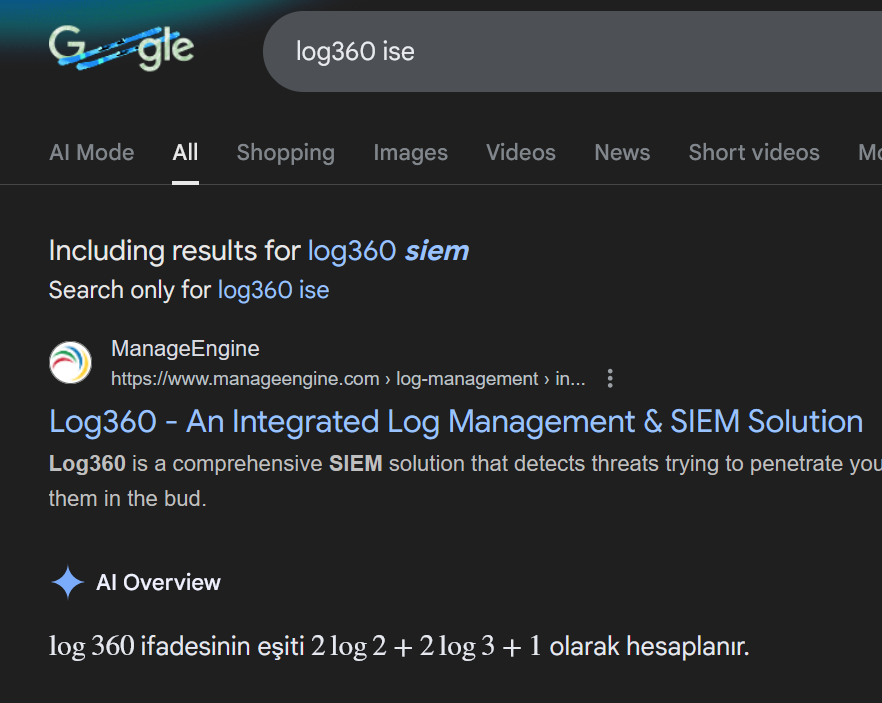Click the AI Overview heading label
Image resolution: width=882 pixels, height=703 pixels.
(158, 583)
